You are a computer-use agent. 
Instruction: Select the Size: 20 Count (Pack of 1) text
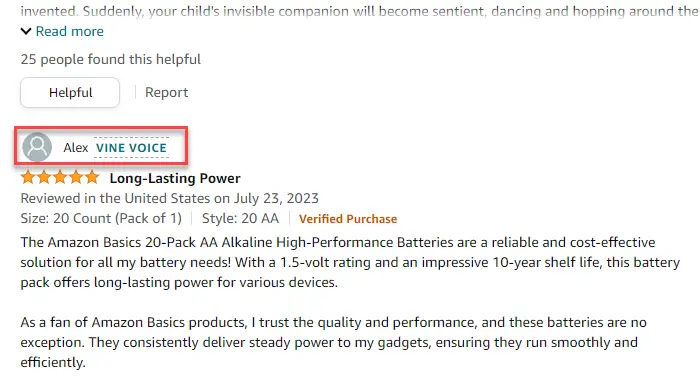[101, 218]
